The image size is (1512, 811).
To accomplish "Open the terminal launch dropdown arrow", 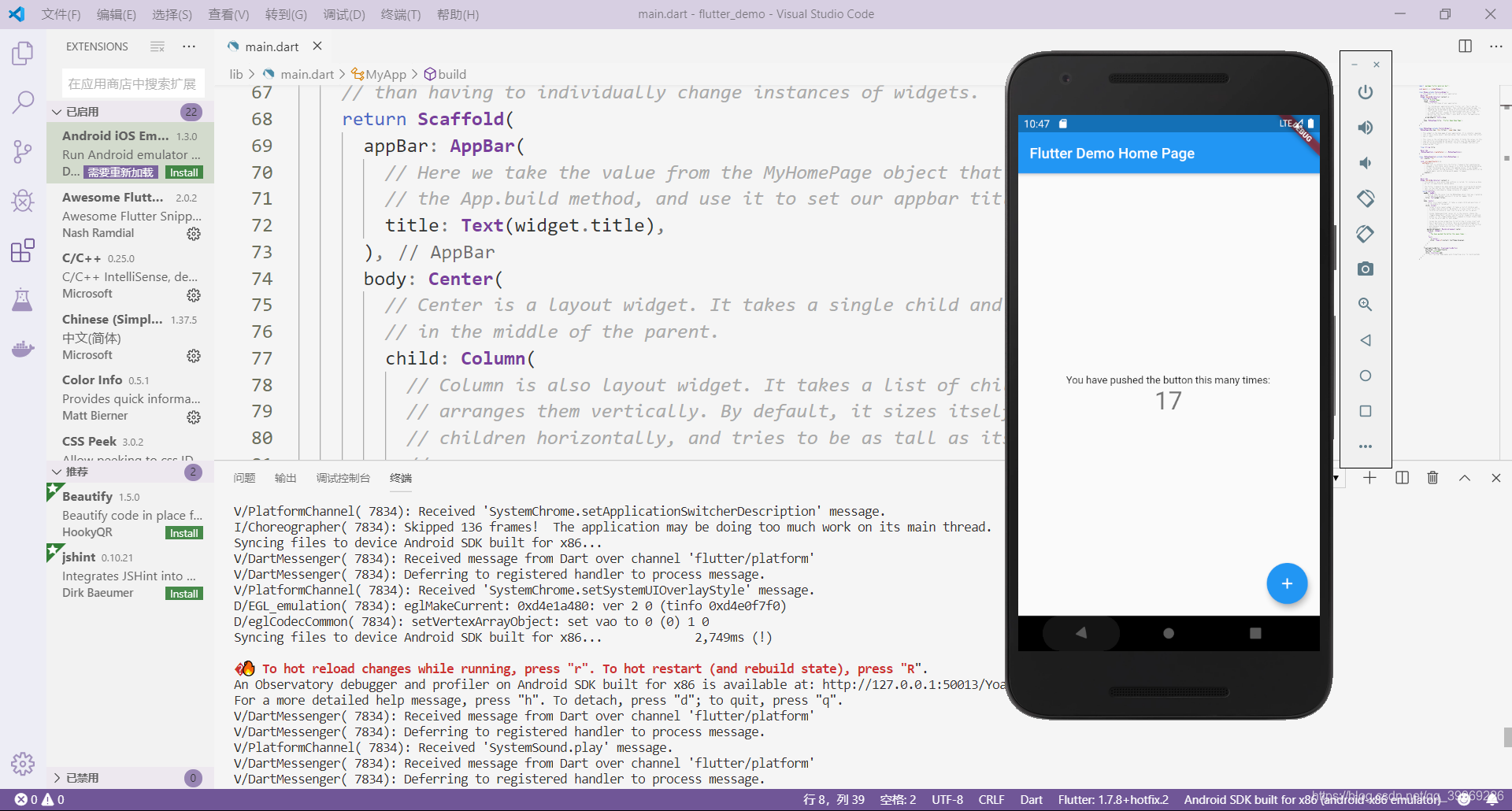I will 1336,478.
